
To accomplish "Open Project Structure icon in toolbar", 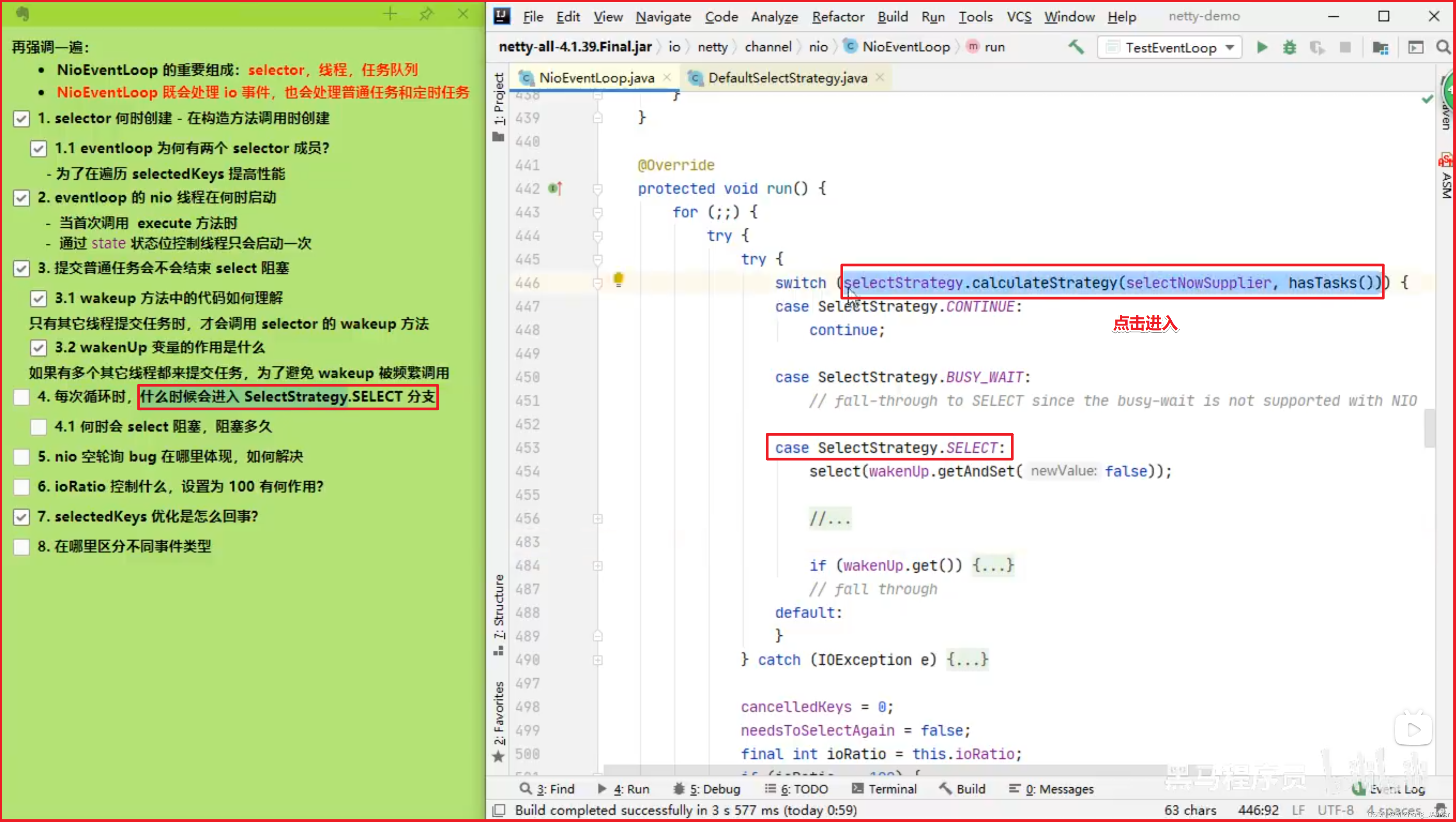I will point(1380,48).
